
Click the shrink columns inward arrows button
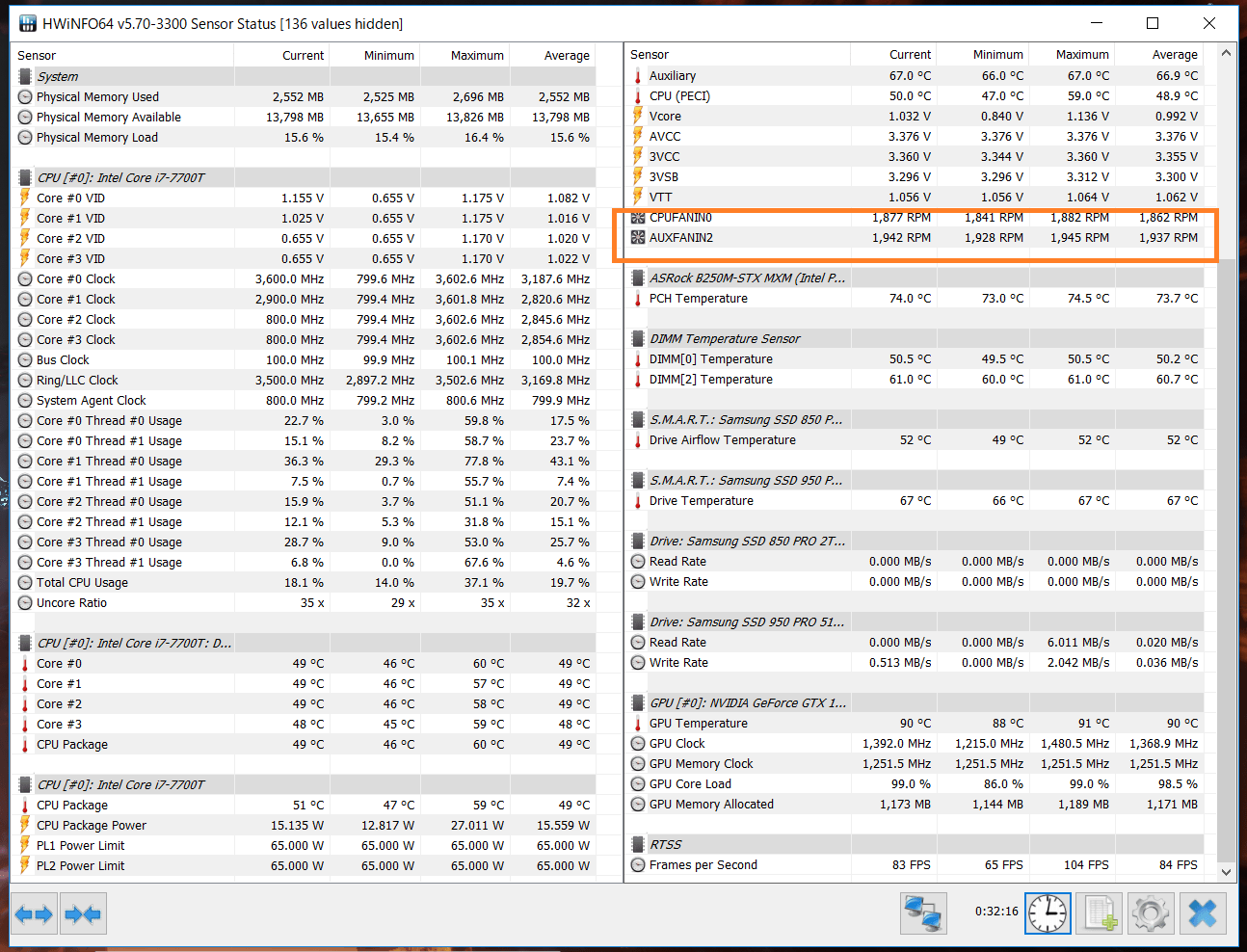[82, 913]
